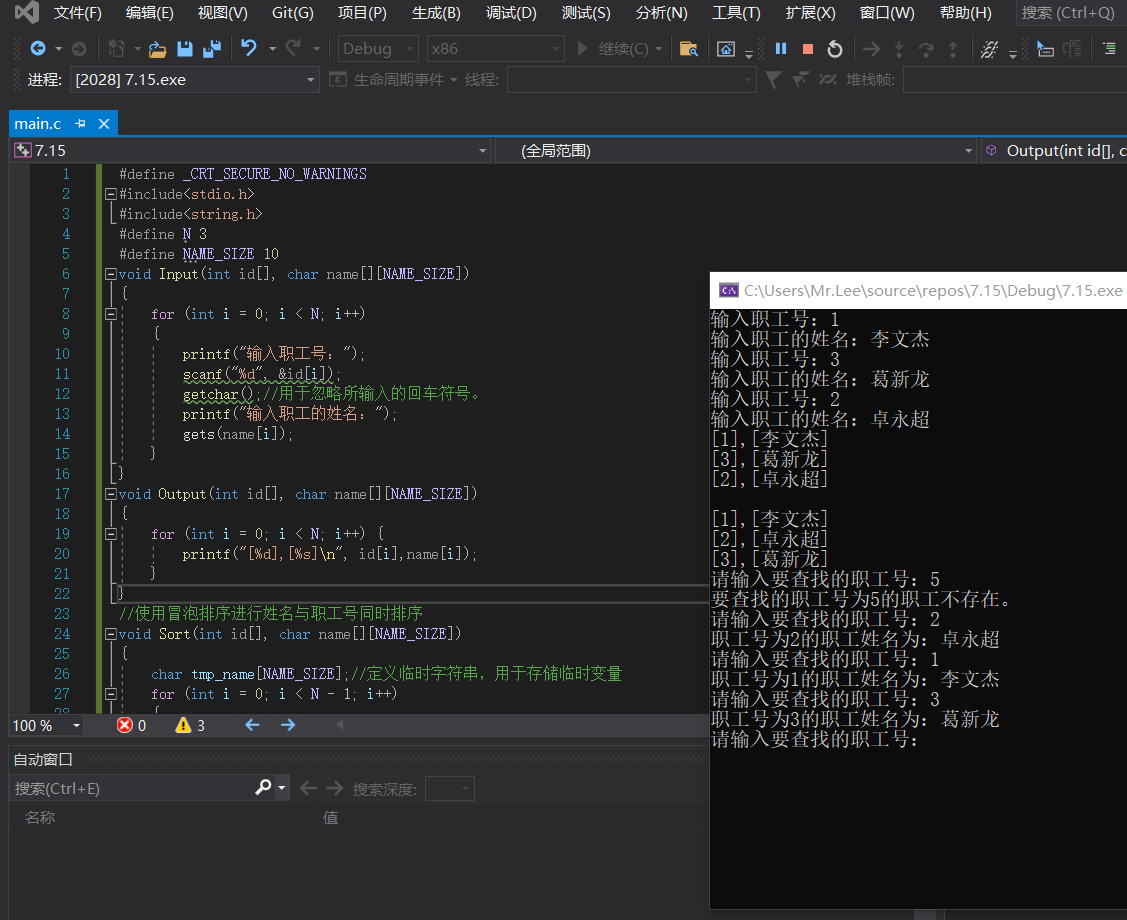Screen dimensions: 1127x920
Task: Click the 名称 column header
Action: [x=40, y=817]
